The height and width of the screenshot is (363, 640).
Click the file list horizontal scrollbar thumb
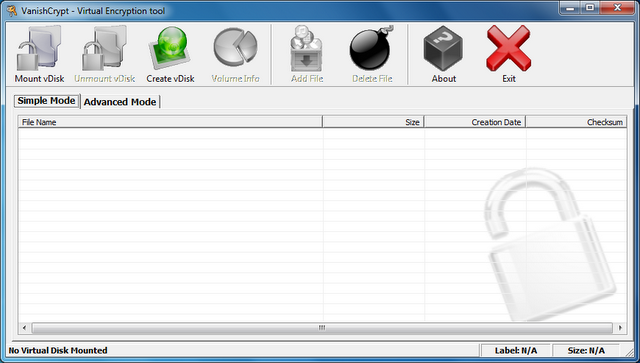[x=322, y=327]
